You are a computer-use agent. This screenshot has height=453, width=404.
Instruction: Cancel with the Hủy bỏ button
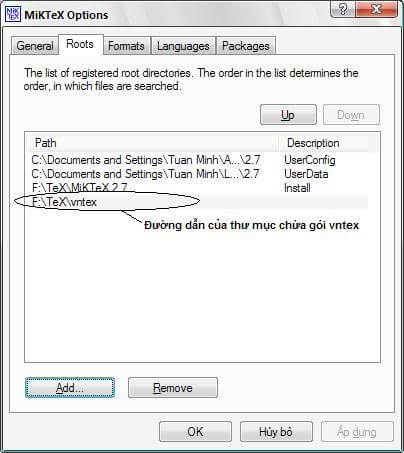click(276, 432)
